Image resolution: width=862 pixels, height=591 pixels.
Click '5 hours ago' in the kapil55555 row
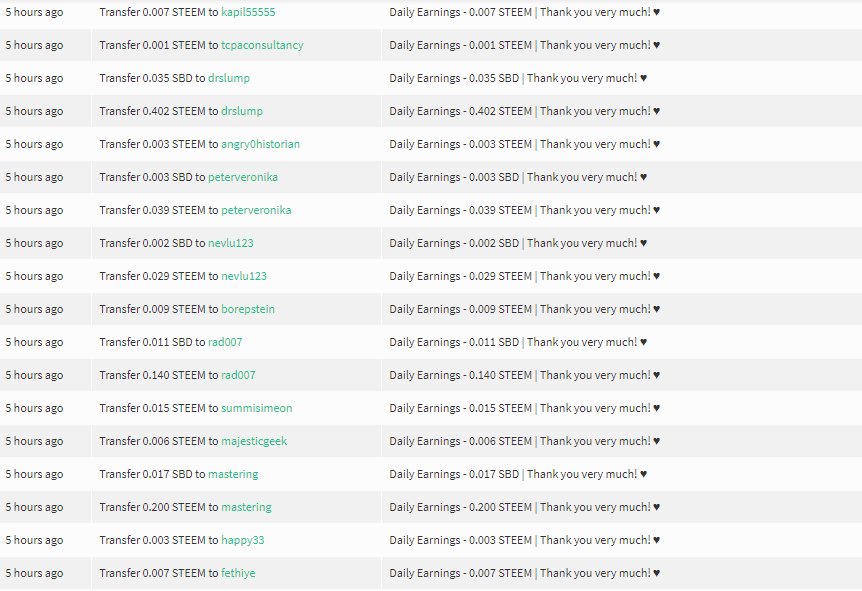(x=34, y=12)
